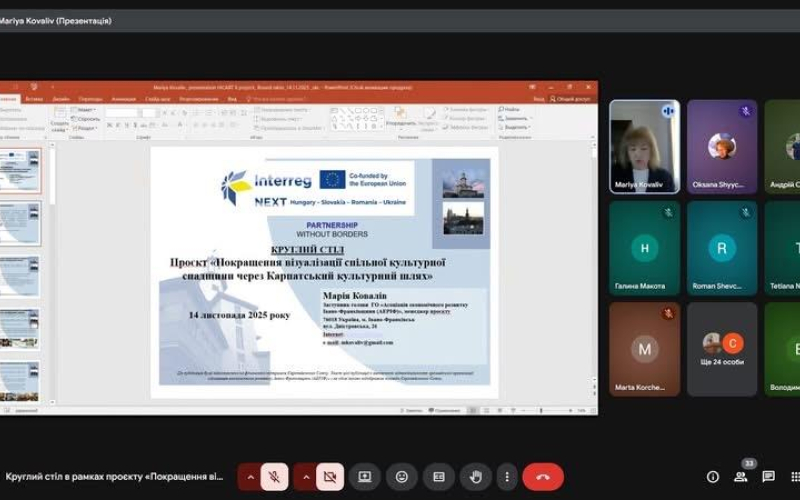Expand audio settings arrow beside microphone
The image size is (800, 500).
250,477
